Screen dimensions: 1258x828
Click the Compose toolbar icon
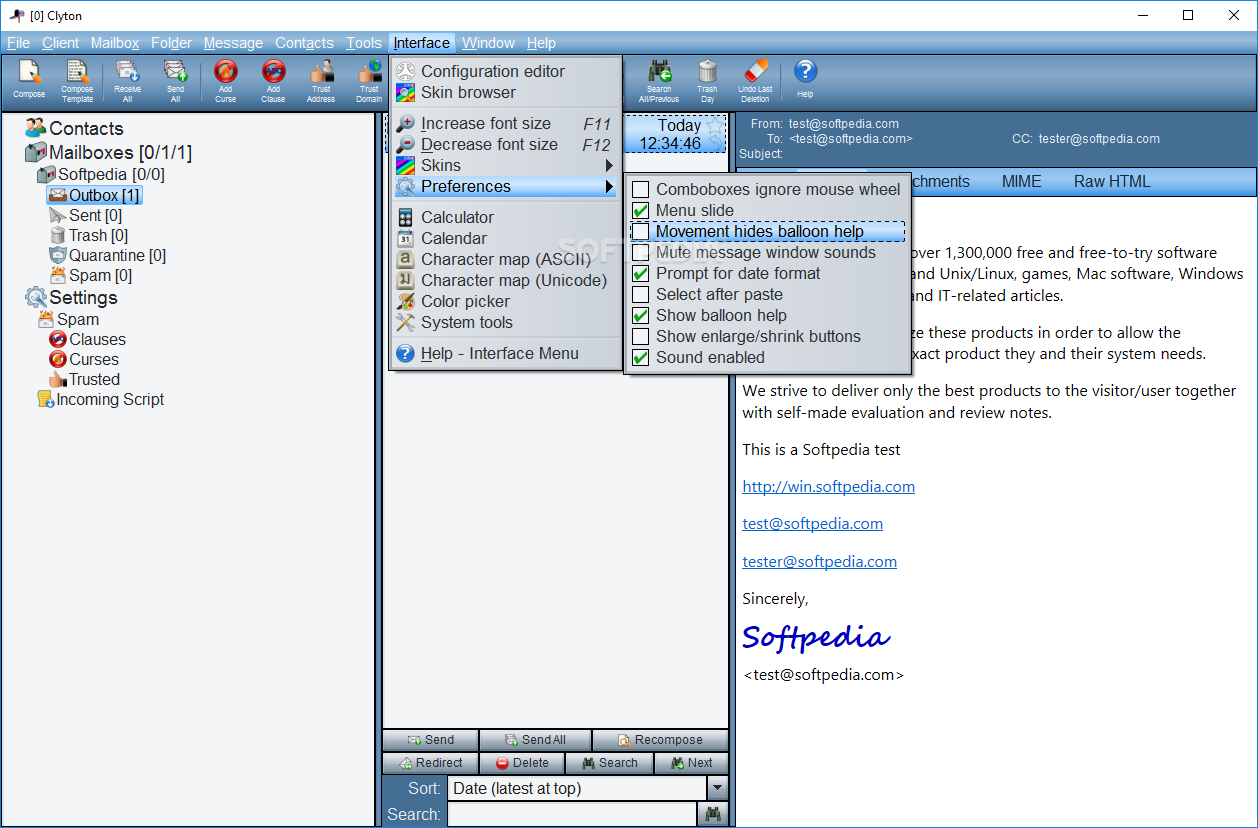(x=29, y=81)
